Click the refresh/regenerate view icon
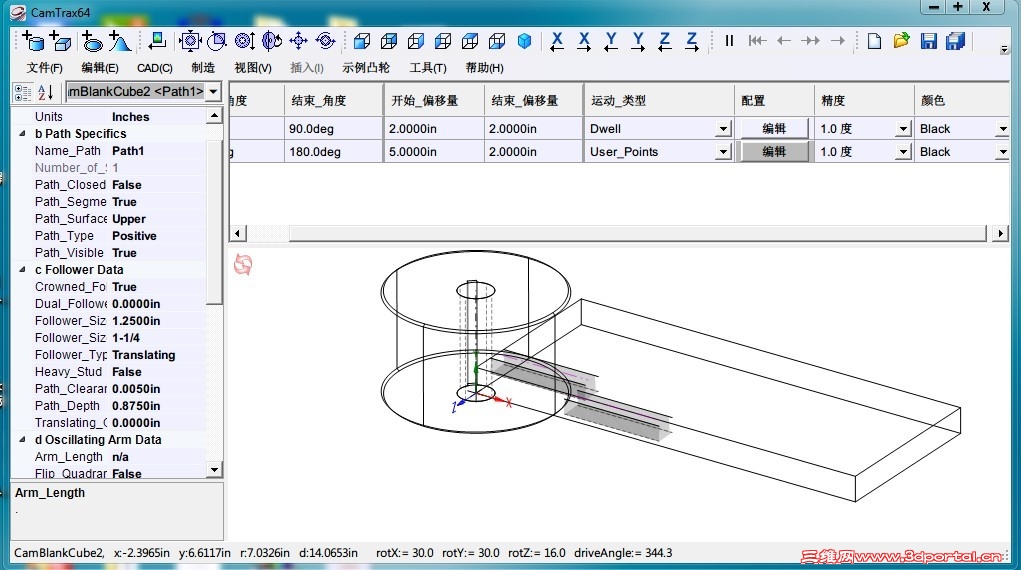The width and height of the screenshot is (1021, 570). point(326,41)
